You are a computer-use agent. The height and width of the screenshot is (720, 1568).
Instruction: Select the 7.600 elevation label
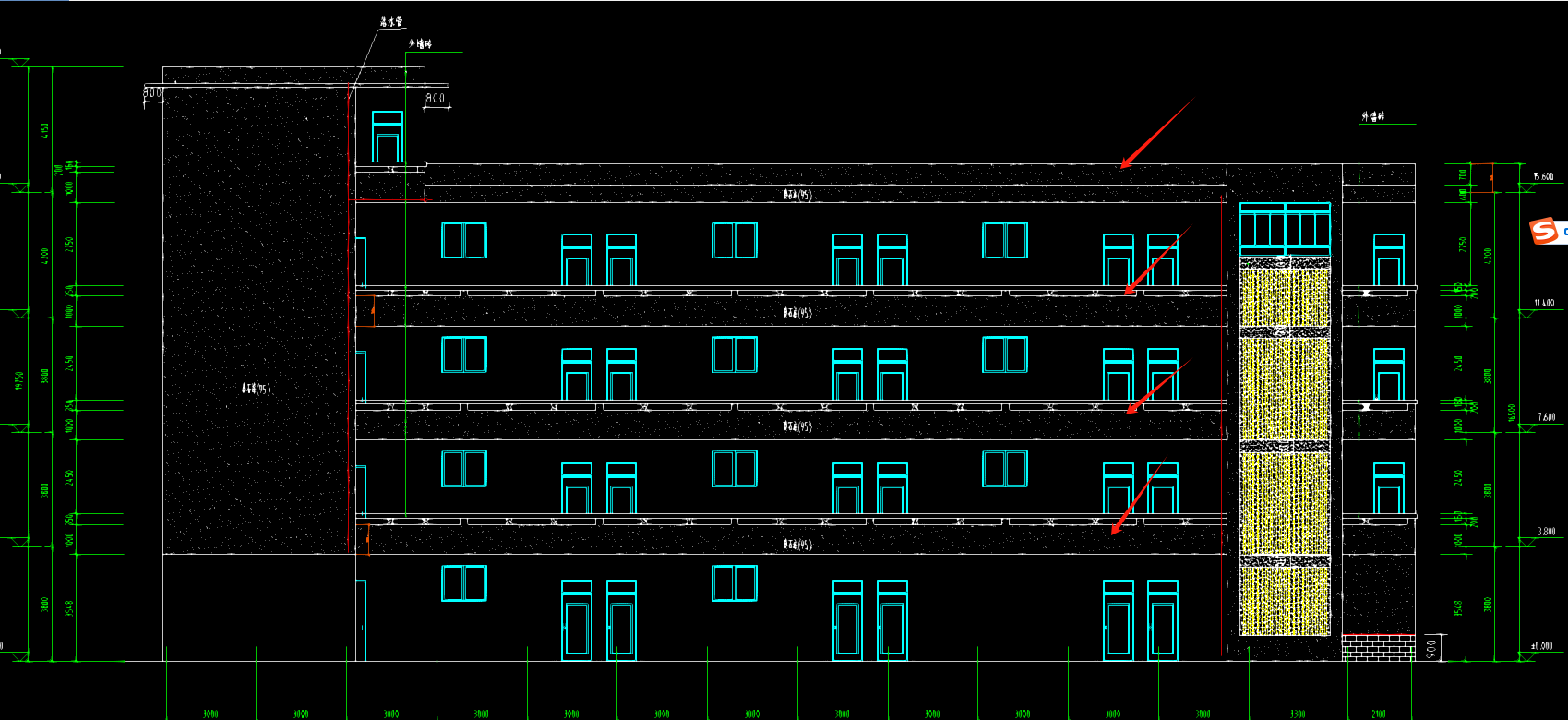[x=1546, y=417]
